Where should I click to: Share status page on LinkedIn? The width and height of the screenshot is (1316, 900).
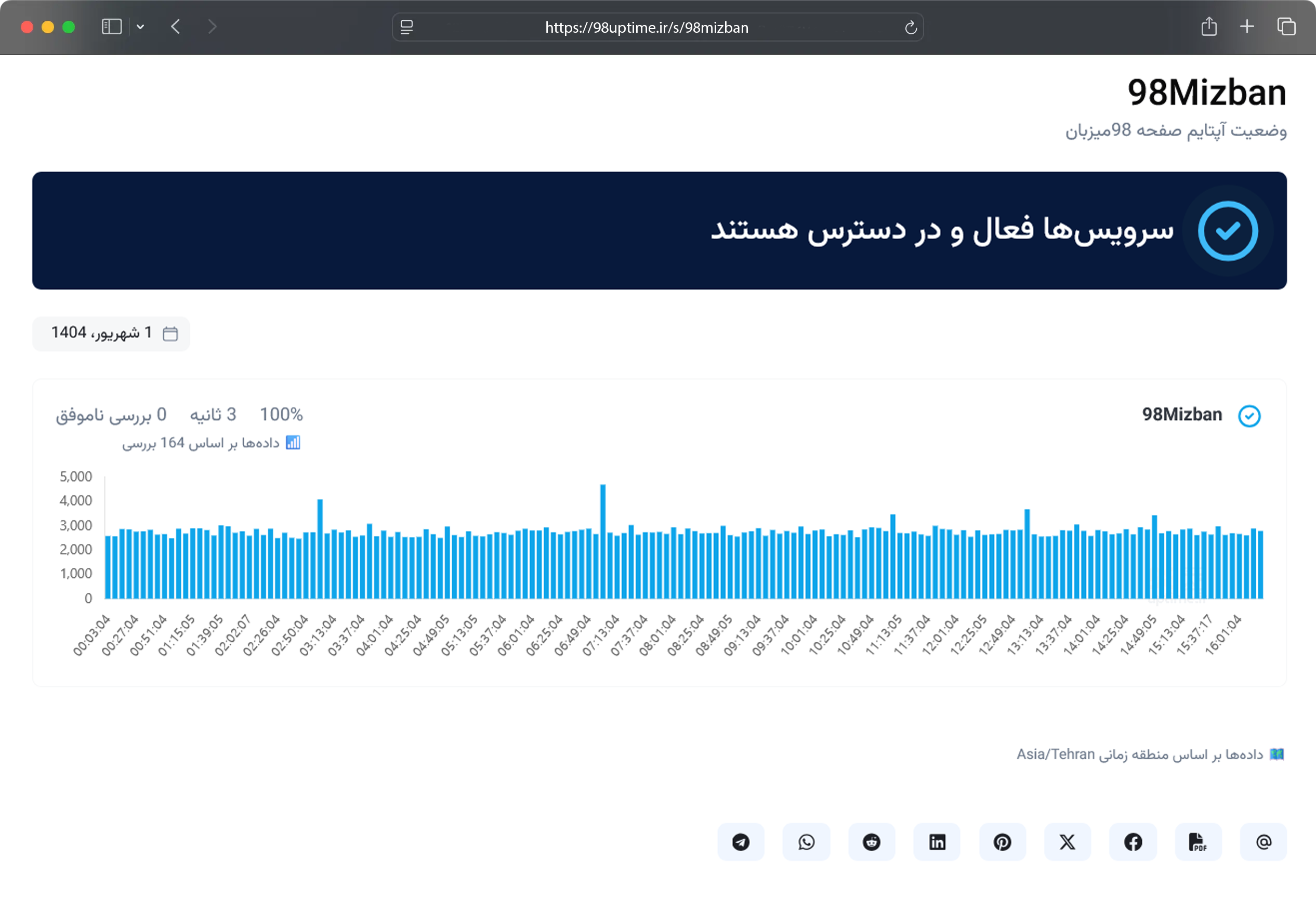[x=937, y=842]
